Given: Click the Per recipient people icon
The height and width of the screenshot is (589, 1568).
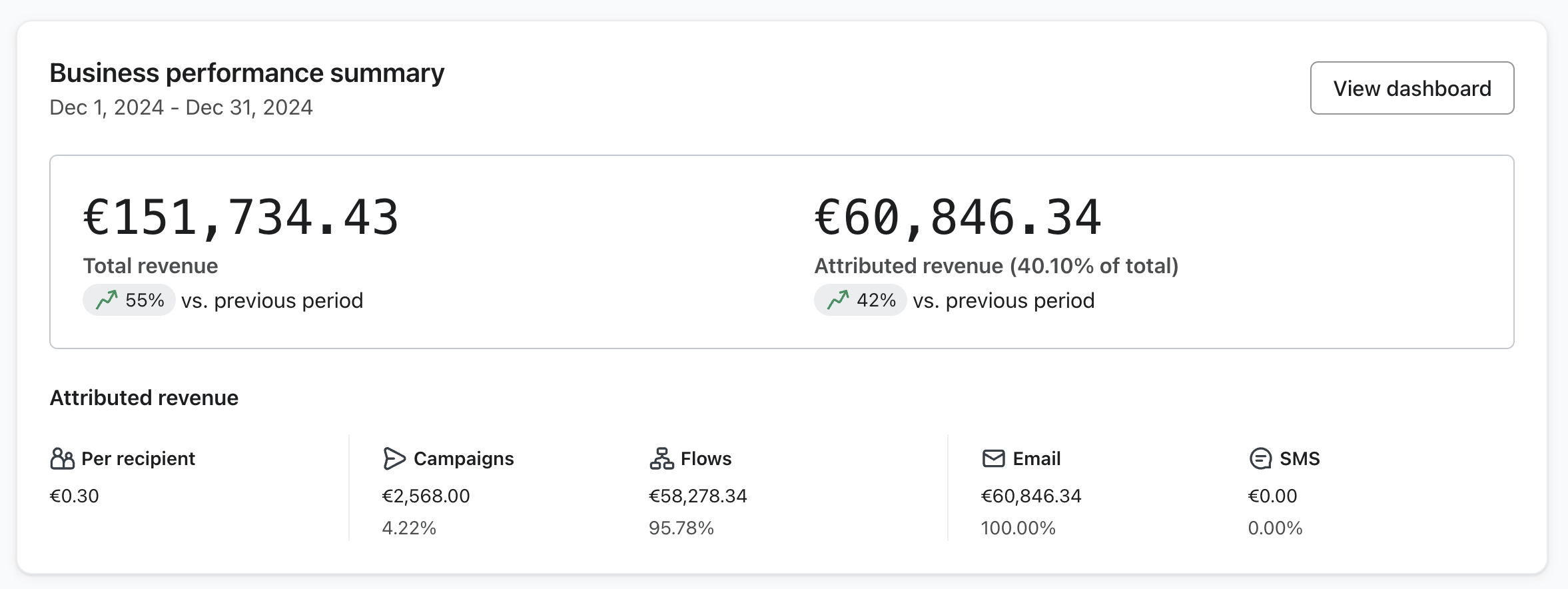Looking at the screenshot, I should (x=62, y=459).
